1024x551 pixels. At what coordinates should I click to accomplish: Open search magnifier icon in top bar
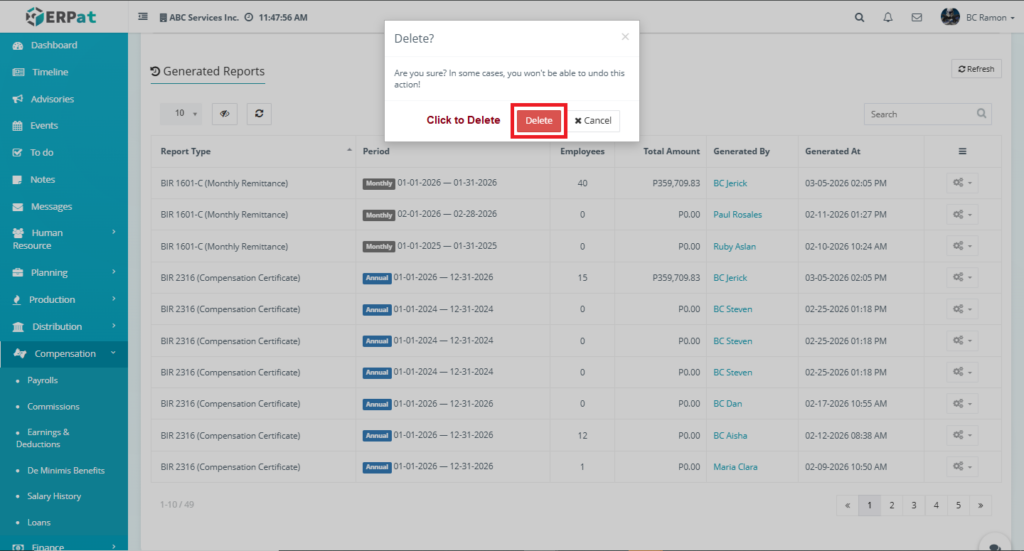(x=860, y=17)
